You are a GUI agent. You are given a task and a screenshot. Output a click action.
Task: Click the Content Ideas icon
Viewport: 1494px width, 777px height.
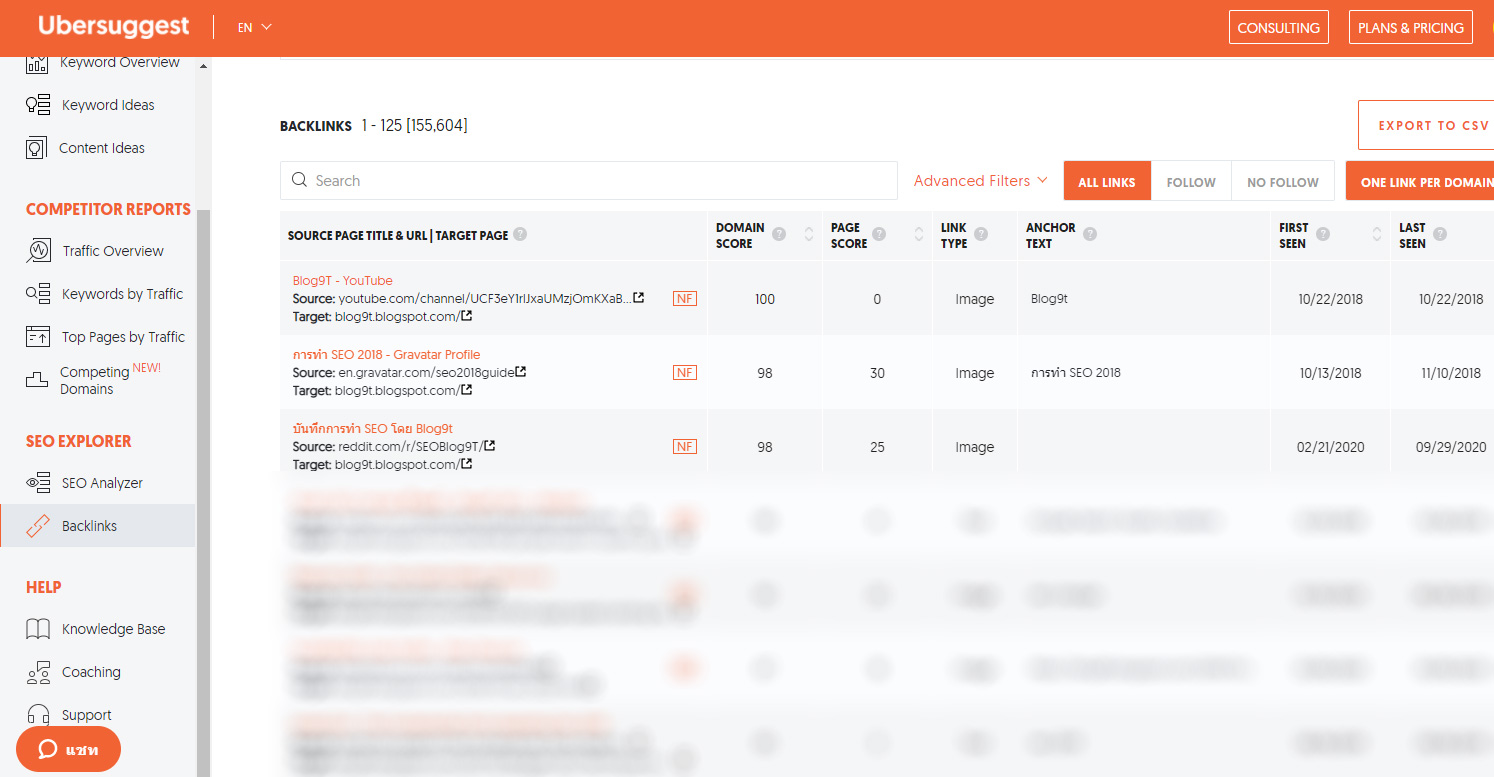click(37, 148)
